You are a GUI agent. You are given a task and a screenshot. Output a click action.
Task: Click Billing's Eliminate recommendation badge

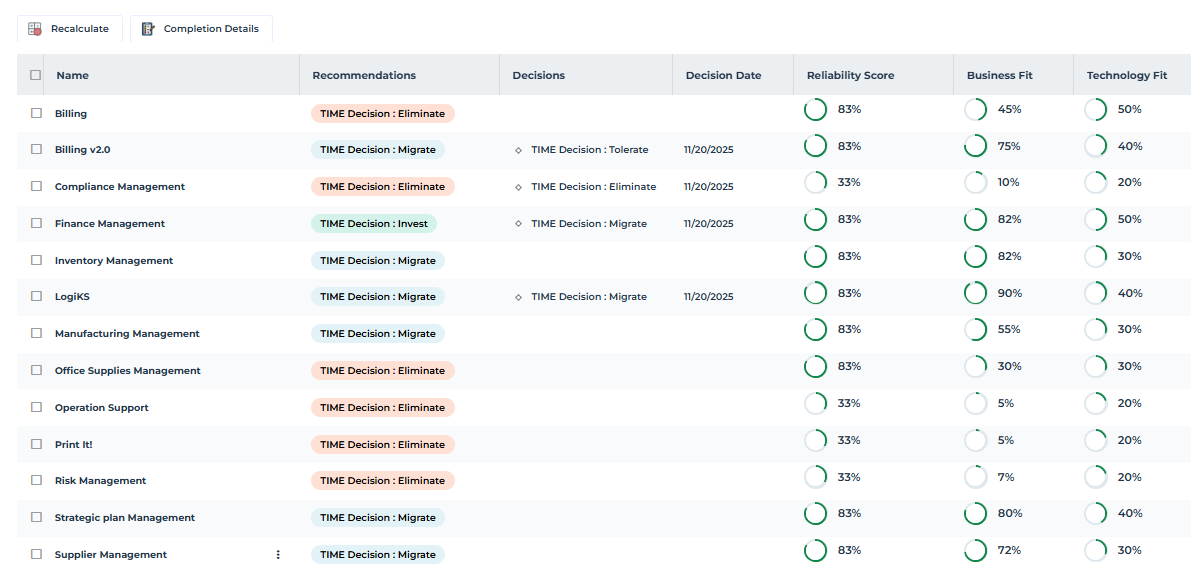pyautogui.click(x=382, y=114)
